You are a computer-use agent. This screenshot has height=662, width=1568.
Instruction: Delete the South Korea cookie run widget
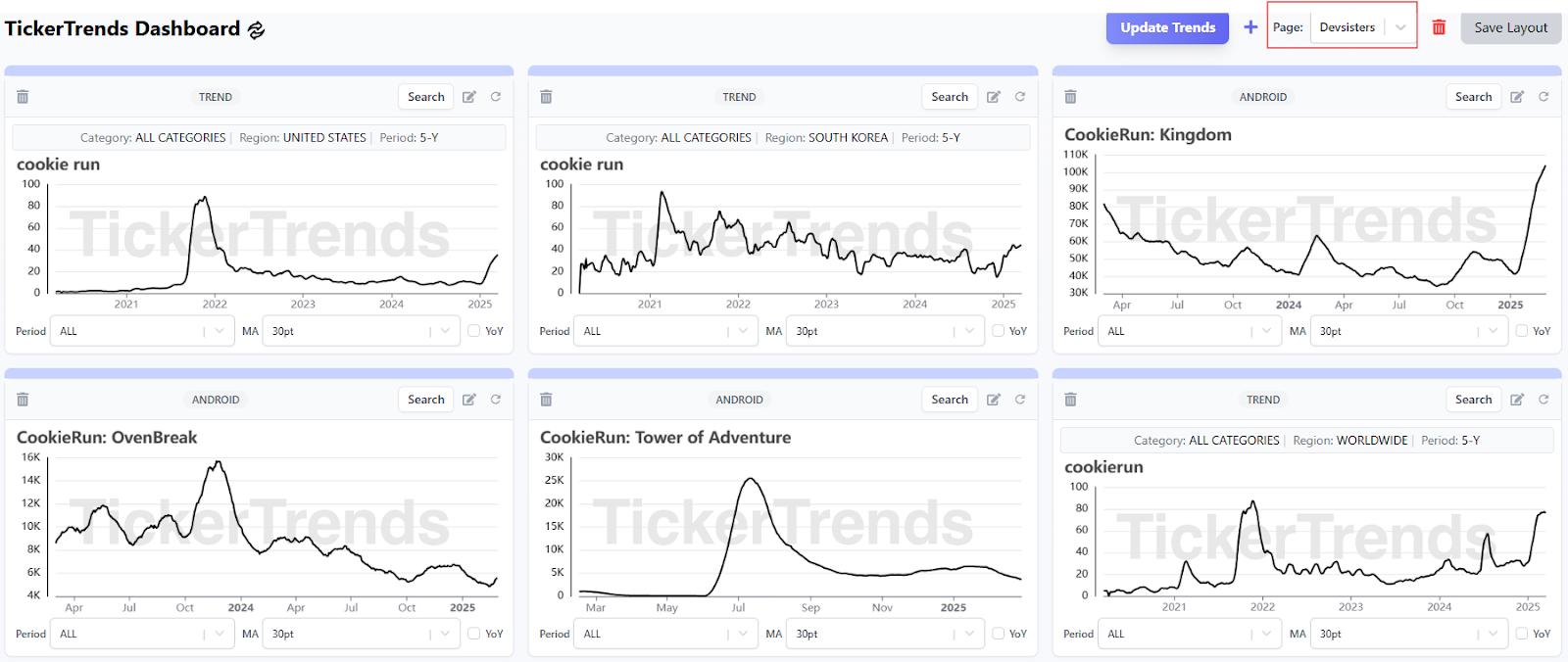click(546, 97)
